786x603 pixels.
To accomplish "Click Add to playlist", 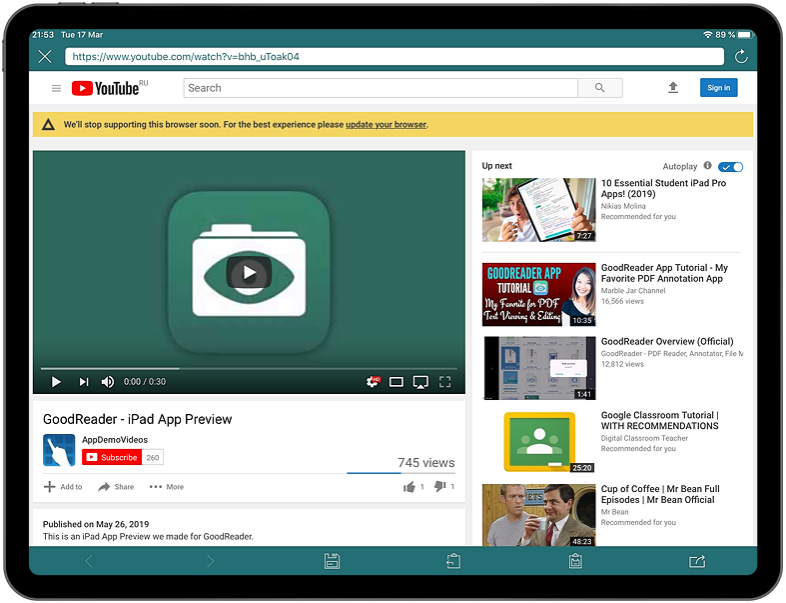I will pyautogui.click(x=63, y=487).
